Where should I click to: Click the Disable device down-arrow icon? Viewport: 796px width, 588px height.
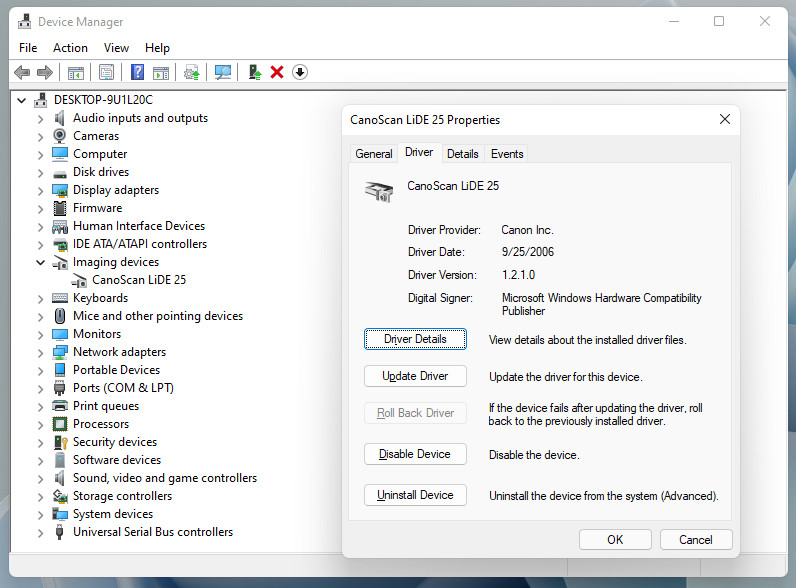[x=300, y=72]
